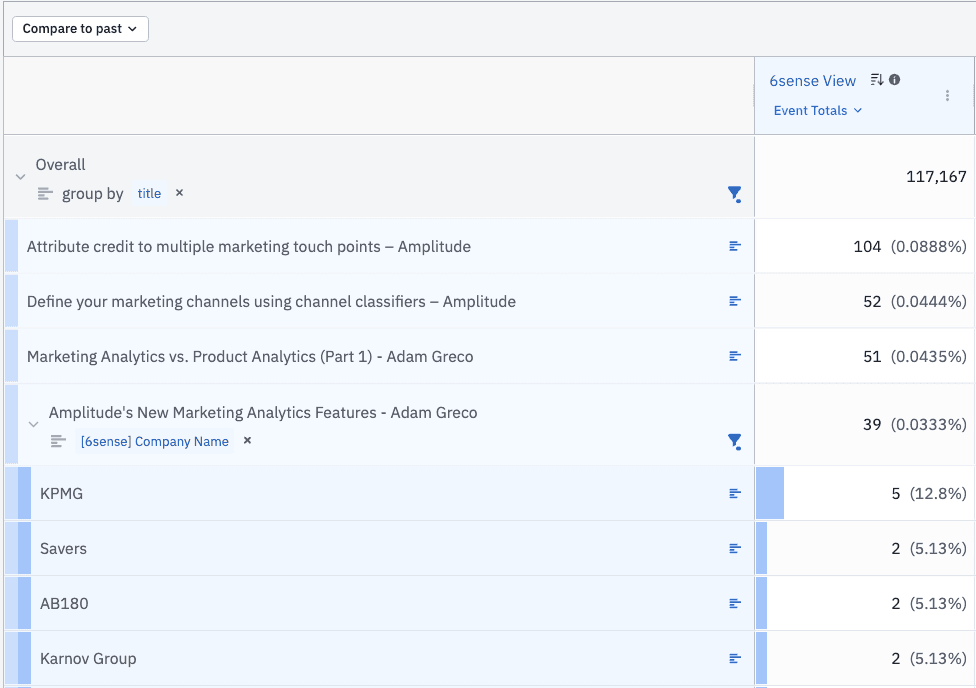Open sort options for the 6sense View column
976x688 pixels.
(875, 80)
